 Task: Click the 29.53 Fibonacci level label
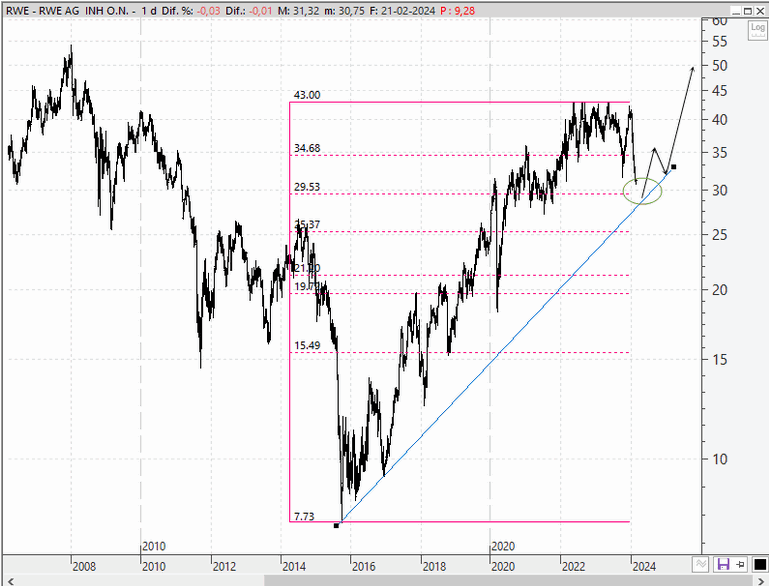click(x=307, y=187)
